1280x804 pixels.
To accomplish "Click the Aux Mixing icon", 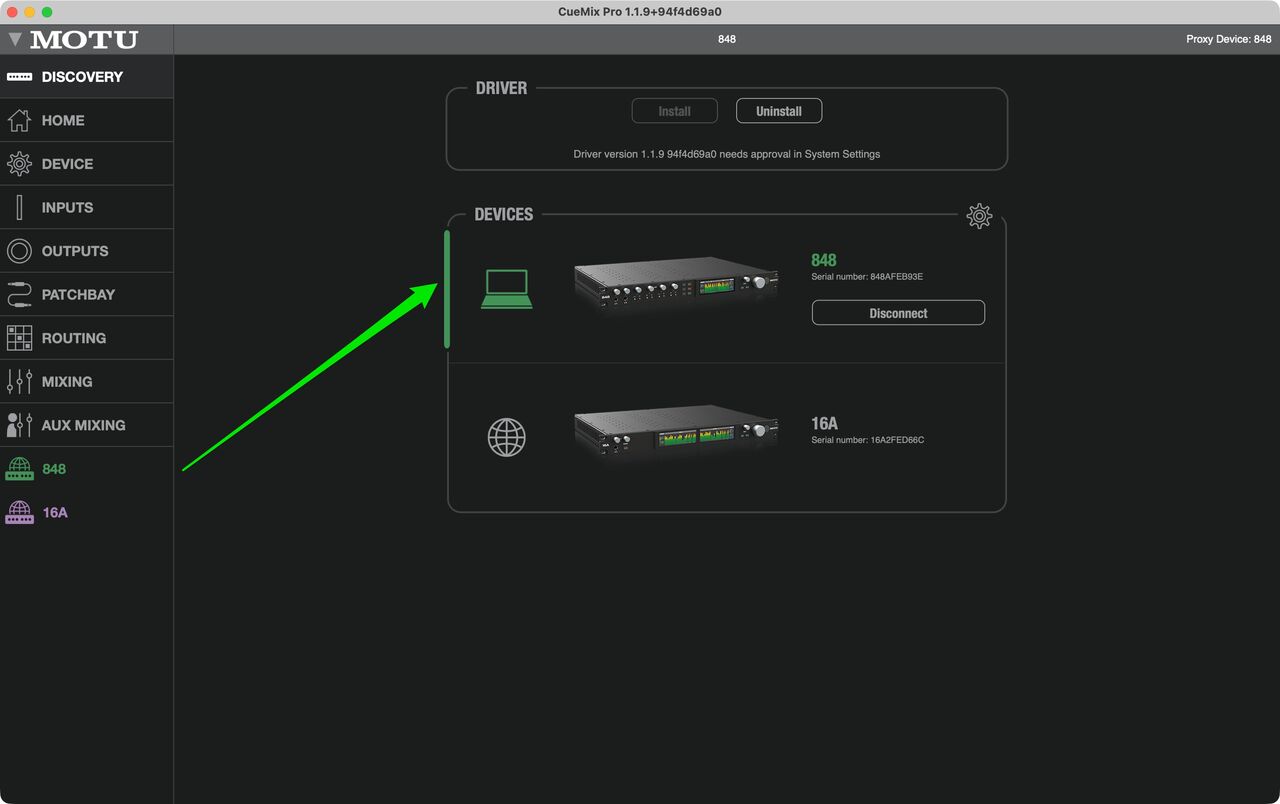I will (19, 425).
